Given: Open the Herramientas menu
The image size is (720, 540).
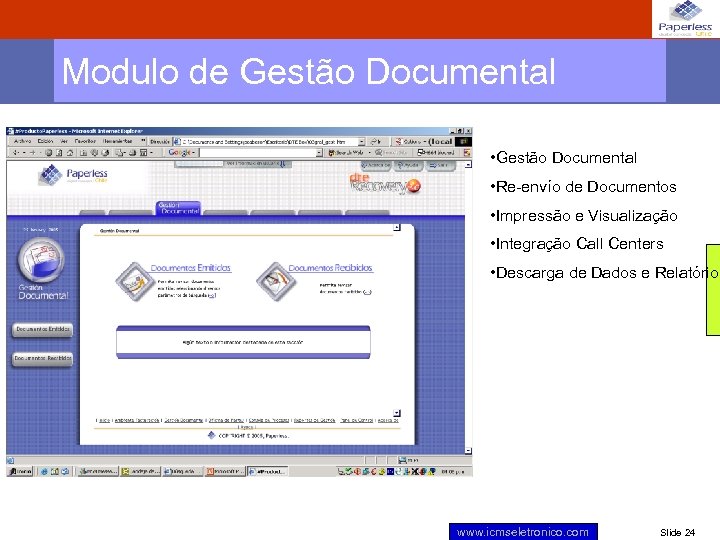Looking at the screenshot, I should coord(118,141).
